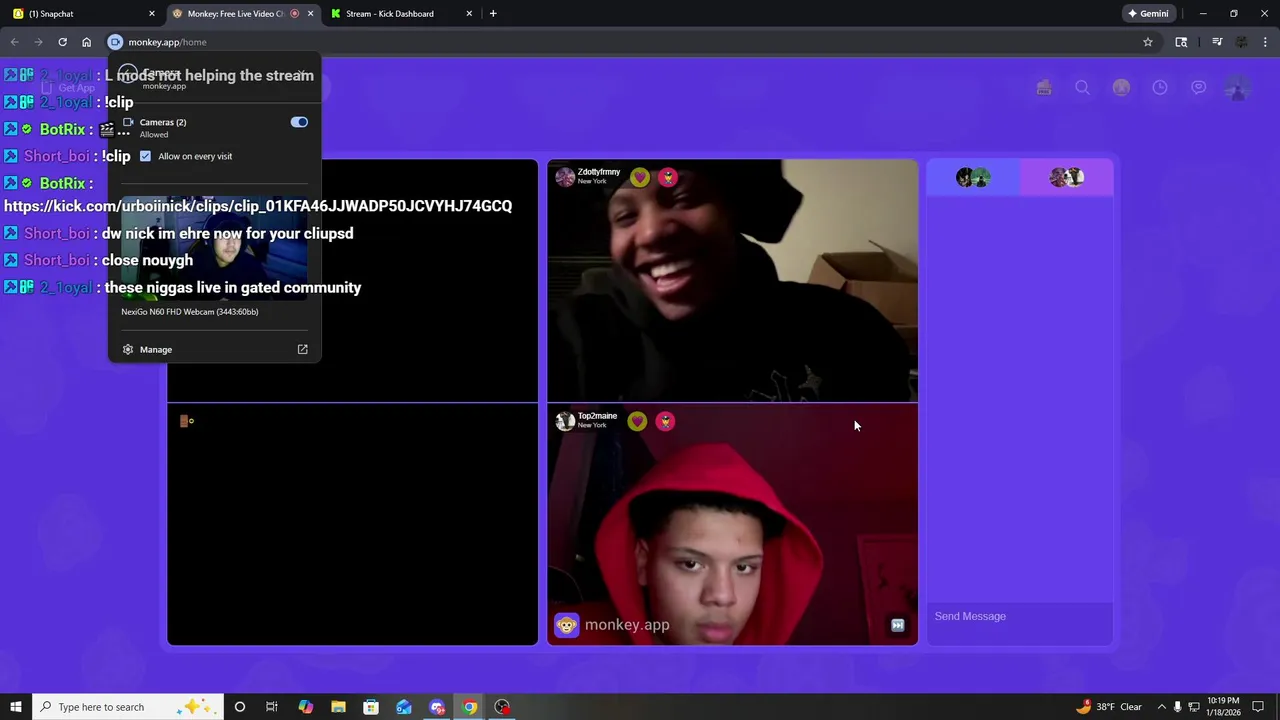
Task: Open a new browser tab
Action: click(x=493, y=14)
